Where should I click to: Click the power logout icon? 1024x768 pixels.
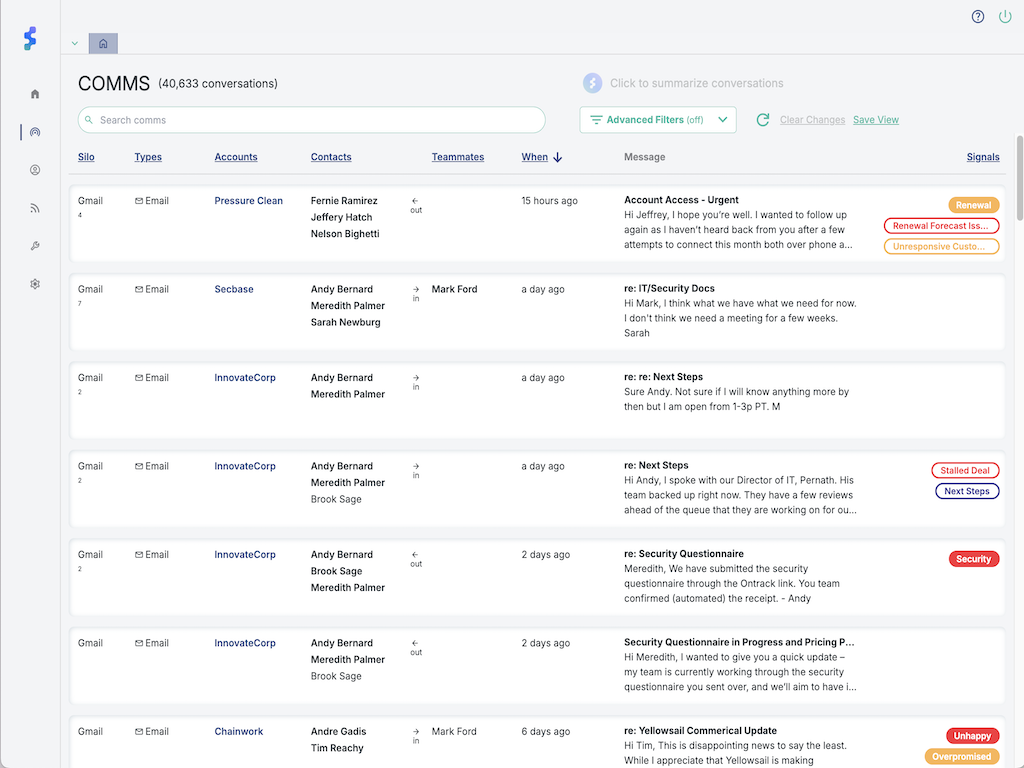pos(1005,17)
